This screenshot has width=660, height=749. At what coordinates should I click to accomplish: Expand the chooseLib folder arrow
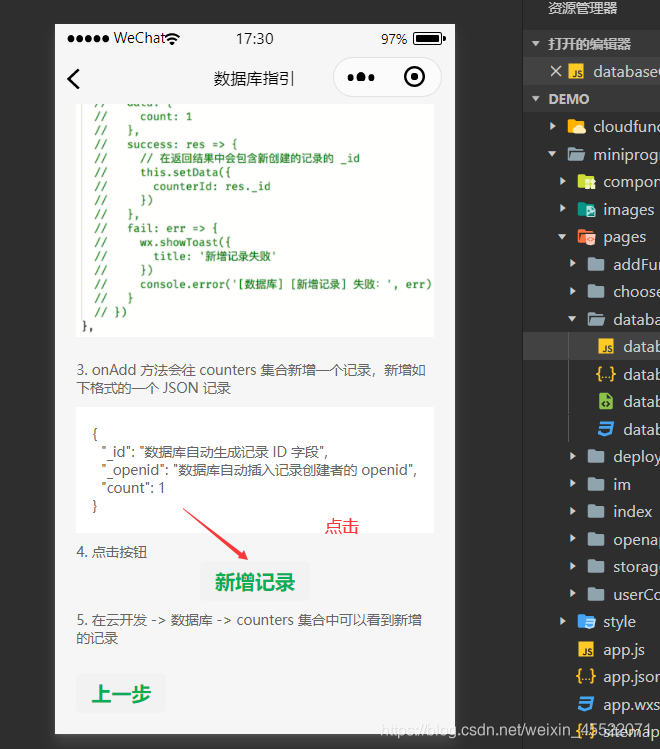573,291
